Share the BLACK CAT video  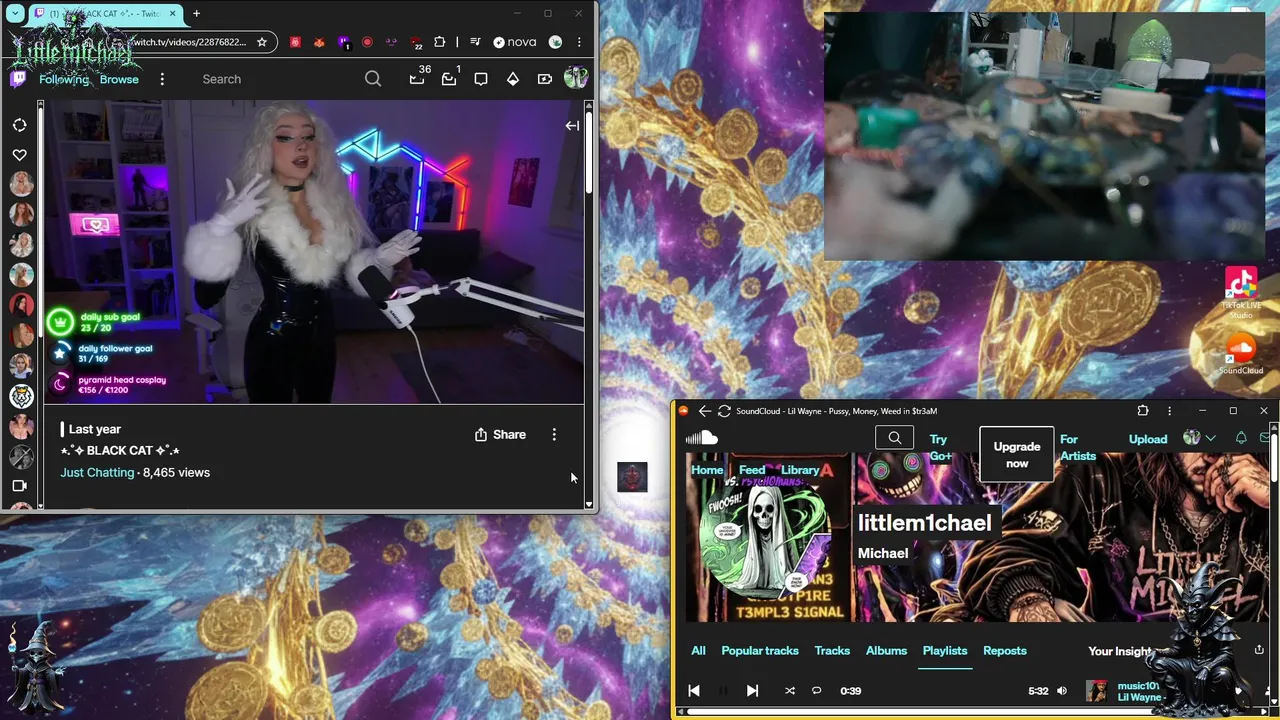click(500, 434)
